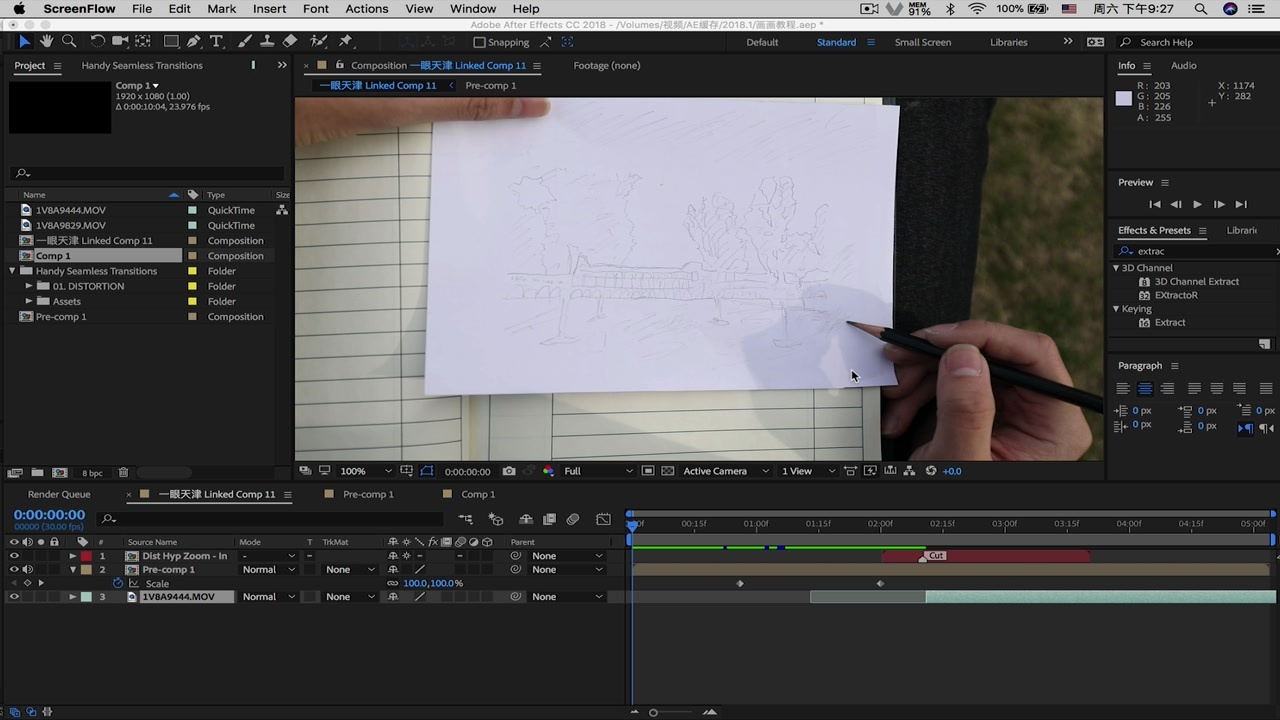Select the Eraser tool
Screen dimensions: 1280x720
pos(290,42)
